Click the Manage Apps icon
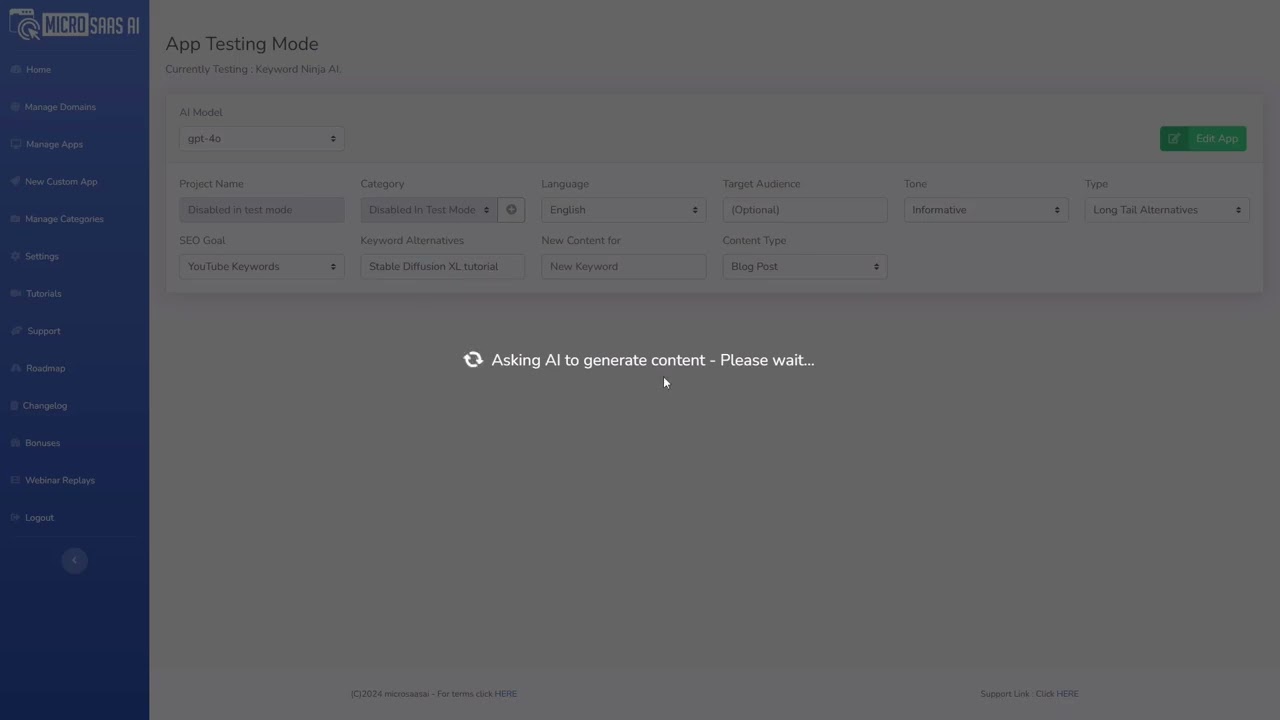The image size is (1280, 720). tap(15, 144)
